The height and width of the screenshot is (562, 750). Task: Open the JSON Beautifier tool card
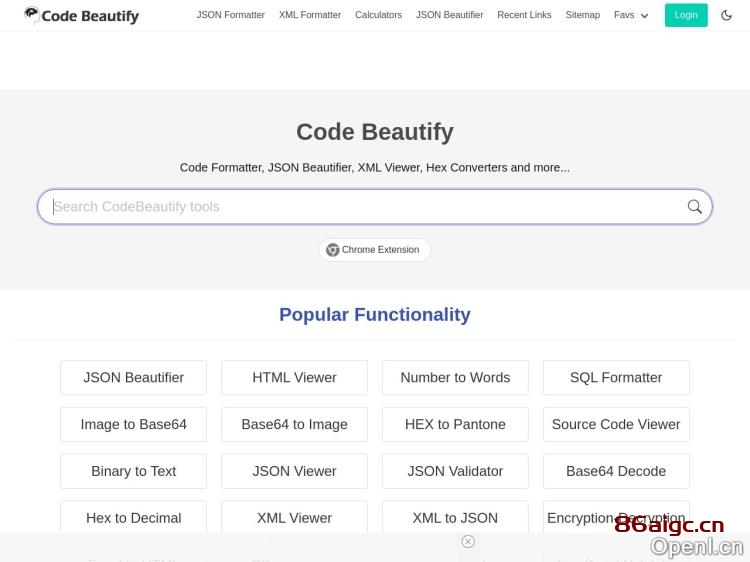[133, 377]
